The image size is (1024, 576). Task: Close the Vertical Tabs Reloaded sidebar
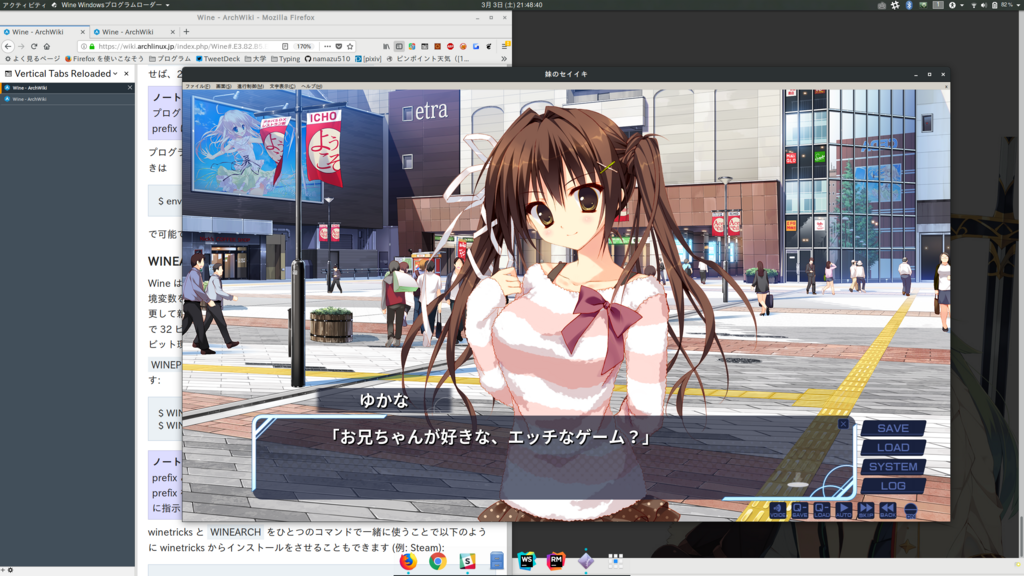coord(127,74)
